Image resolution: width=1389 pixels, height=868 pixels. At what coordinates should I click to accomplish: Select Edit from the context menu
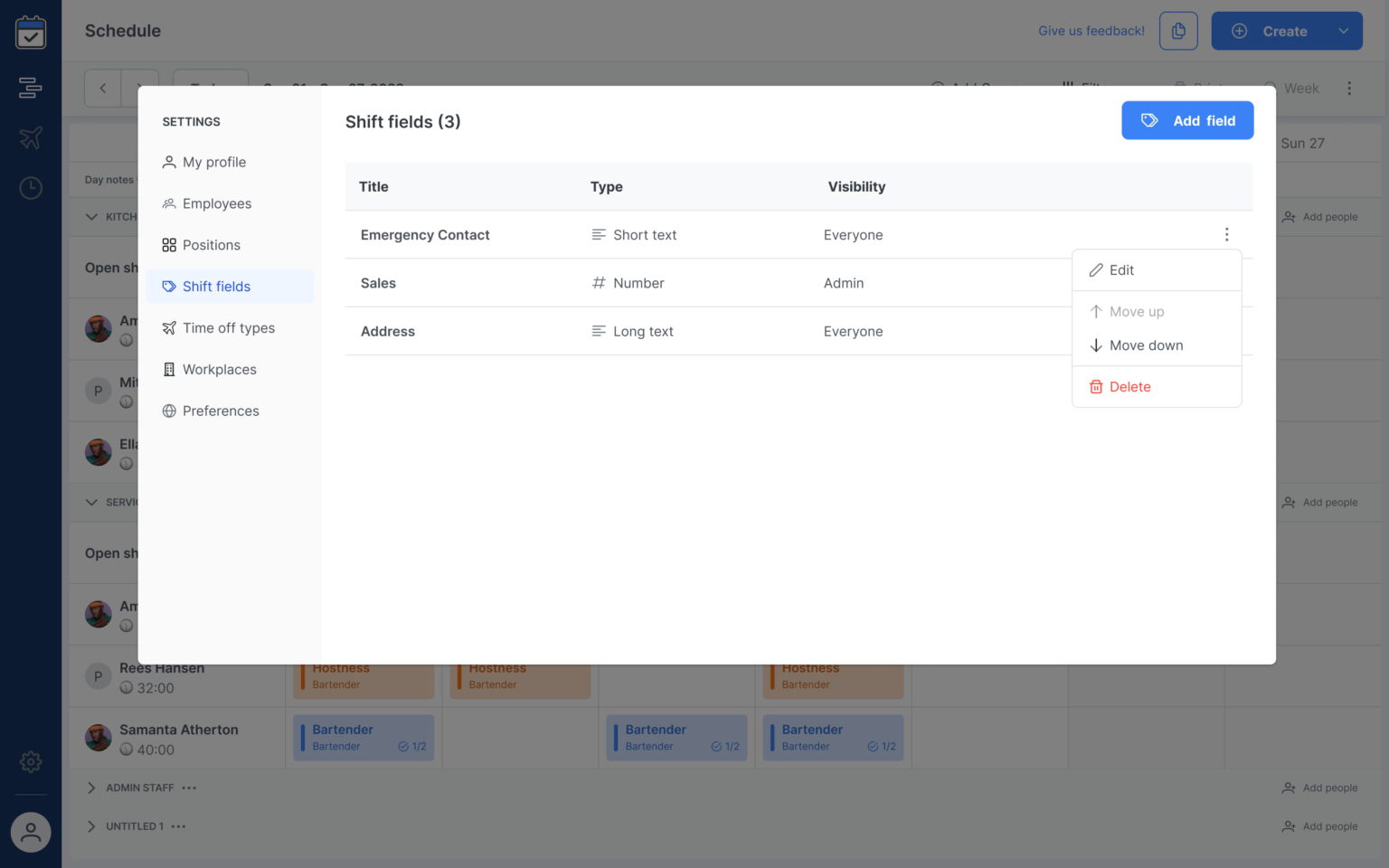[x=1121, y=269]
